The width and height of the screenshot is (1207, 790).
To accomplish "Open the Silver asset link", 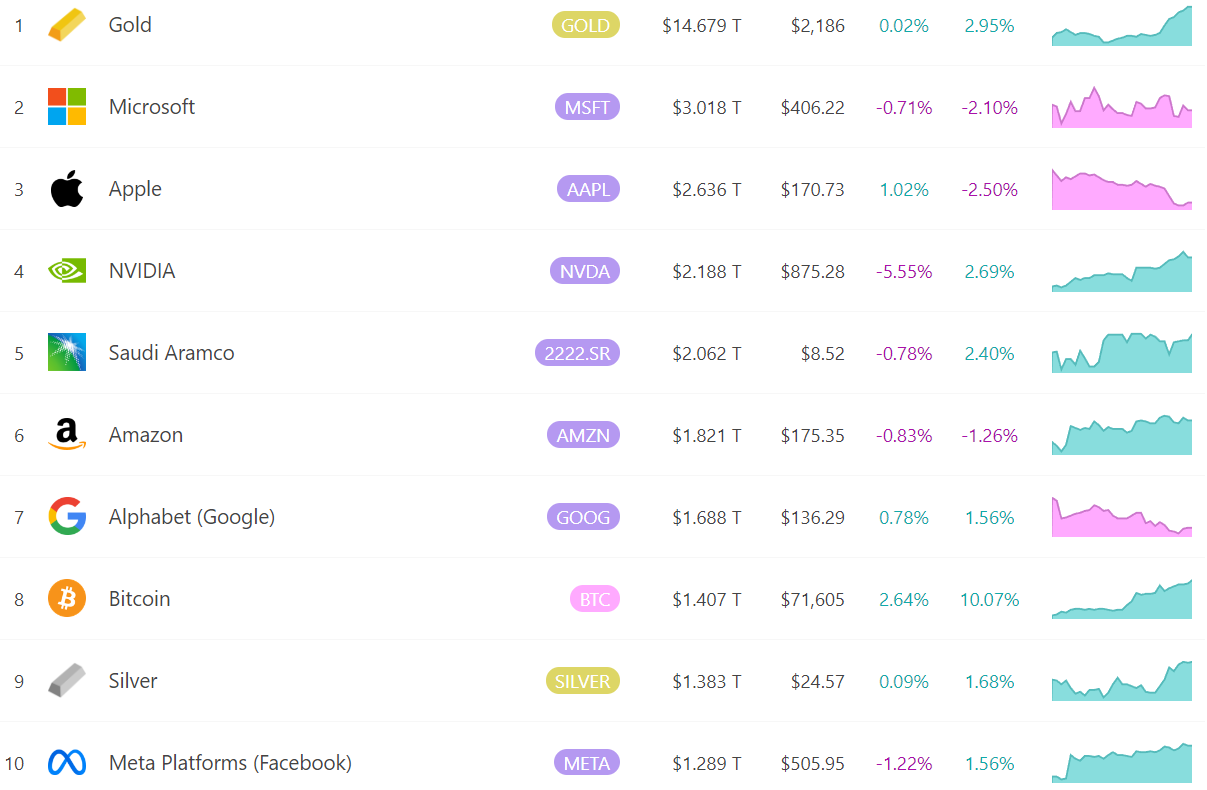I will click(133, 681).
